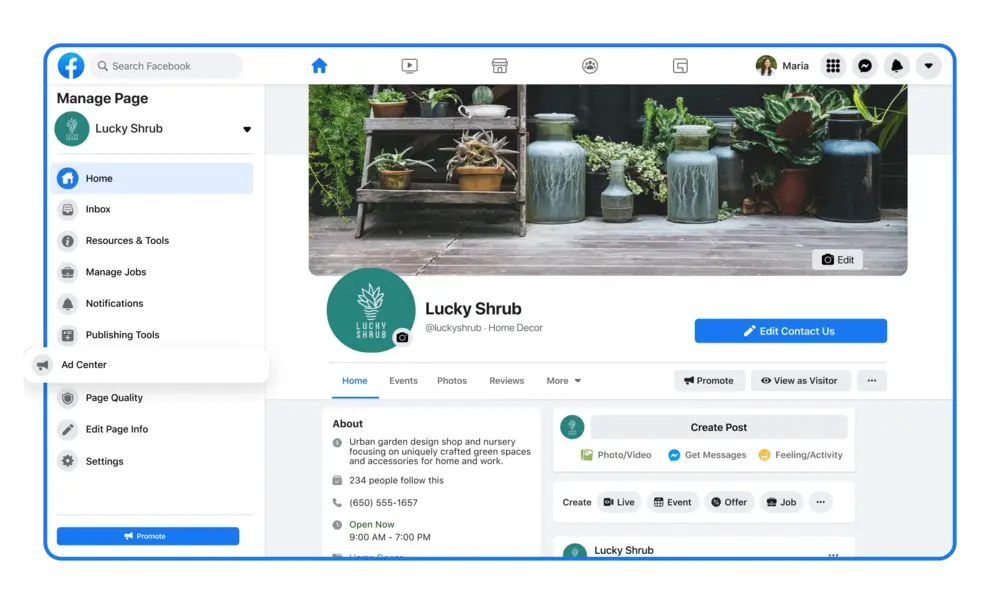Open the Gaming icon in top navigation
The image size is (1000, 604).
tap(679, 65)
